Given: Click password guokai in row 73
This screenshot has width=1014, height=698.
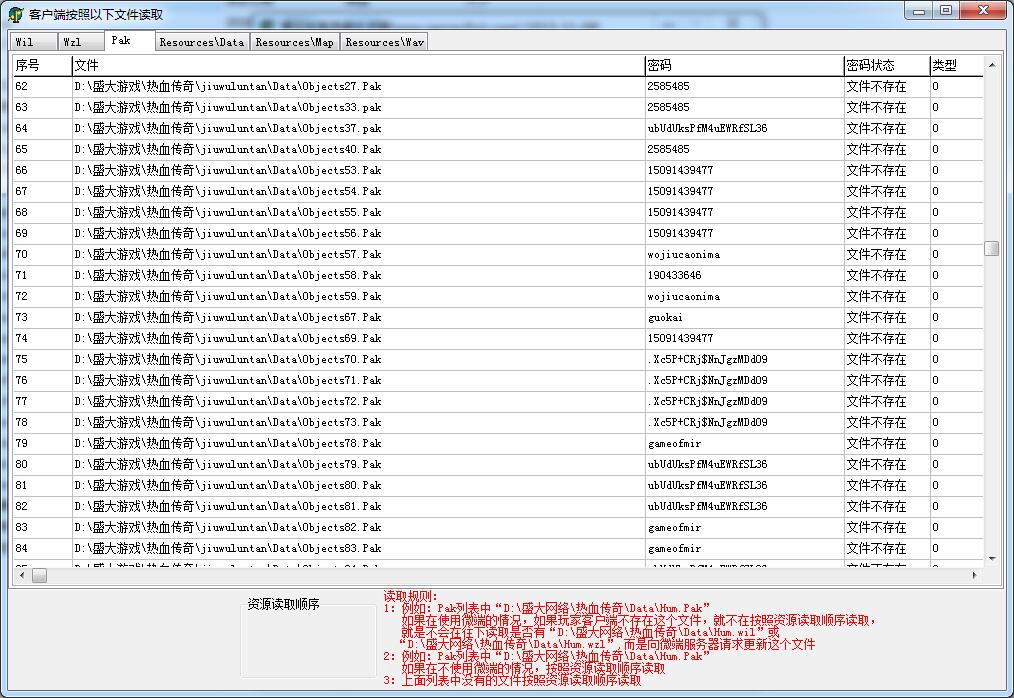Looking at the screenshot, I should pos(665,318).
